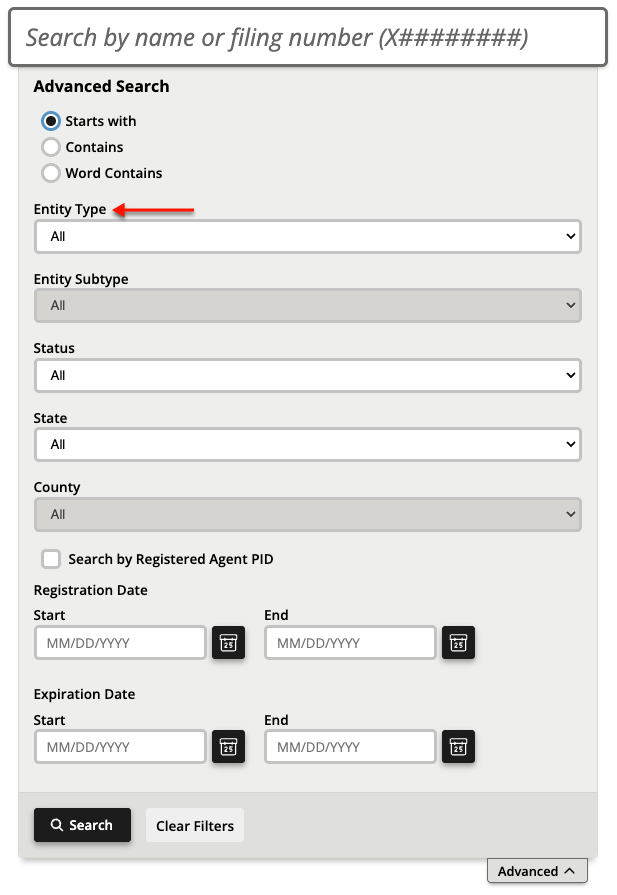Click the Registration Date label
The image size is (617, 895).
[x=90, y=590]
